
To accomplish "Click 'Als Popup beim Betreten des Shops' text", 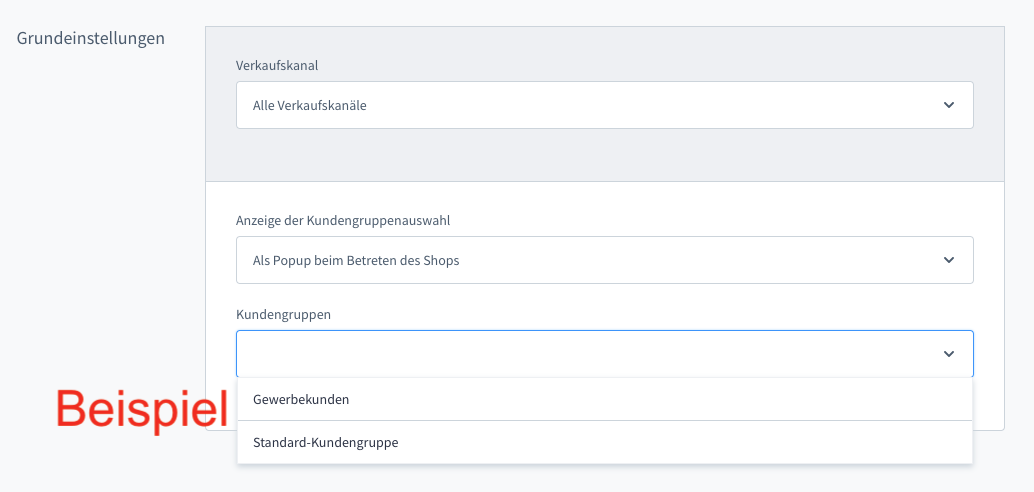I will (356, 260).
